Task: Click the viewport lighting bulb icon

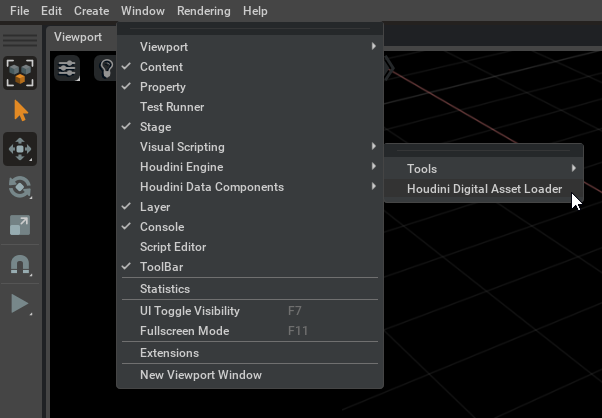Action: [106, 68]
